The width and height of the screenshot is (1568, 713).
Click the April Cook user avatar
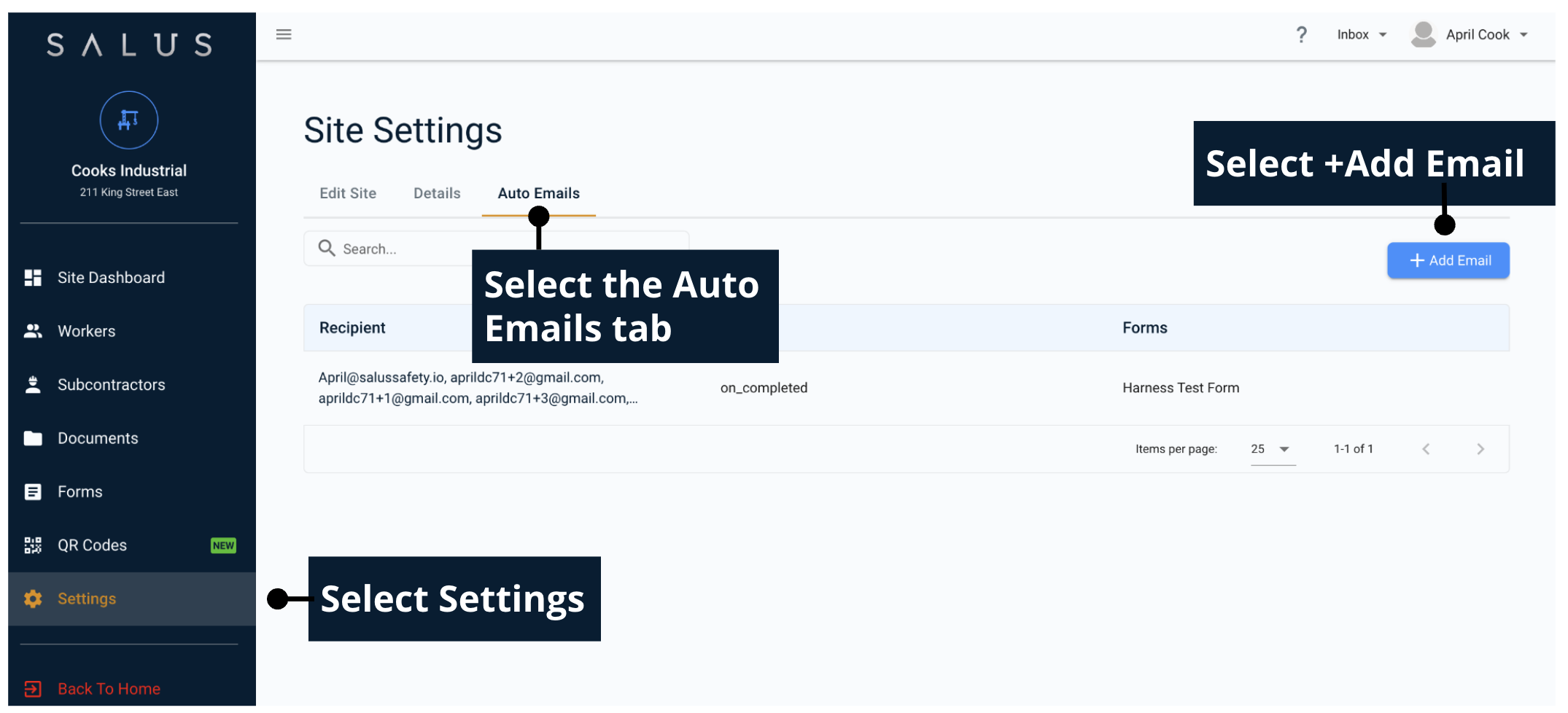click(1423, 34)
